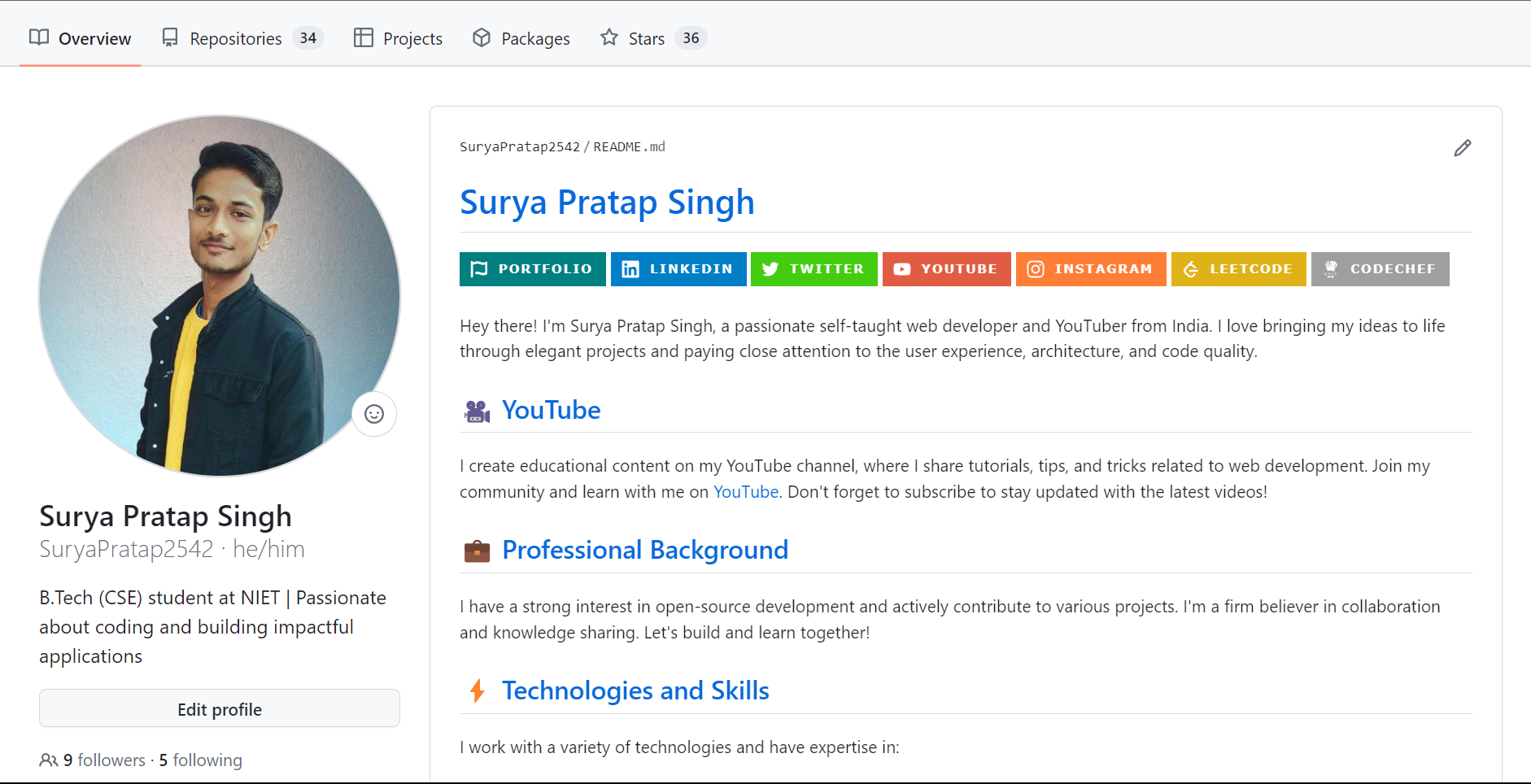Click the he/him pronoun text

click(x=268, y=549)
